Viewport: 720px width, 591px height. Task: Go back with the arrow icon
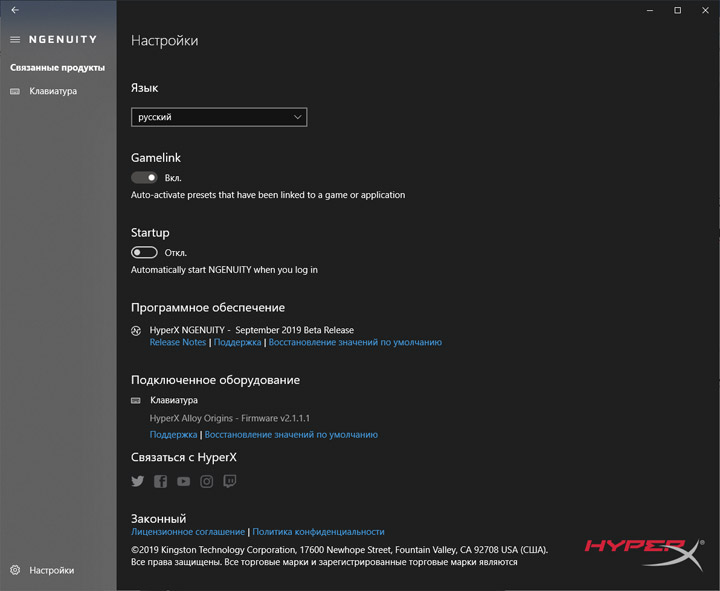click(15, 10)
